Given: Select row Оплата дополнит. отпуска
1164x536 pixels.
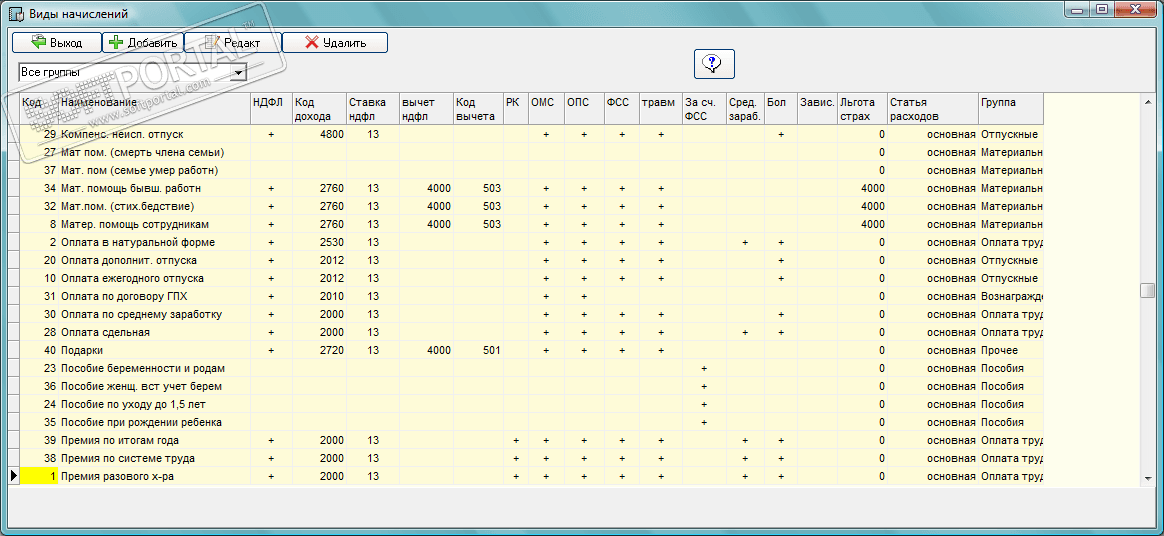Looking at the screenshot, I should [x=531, y=261].
